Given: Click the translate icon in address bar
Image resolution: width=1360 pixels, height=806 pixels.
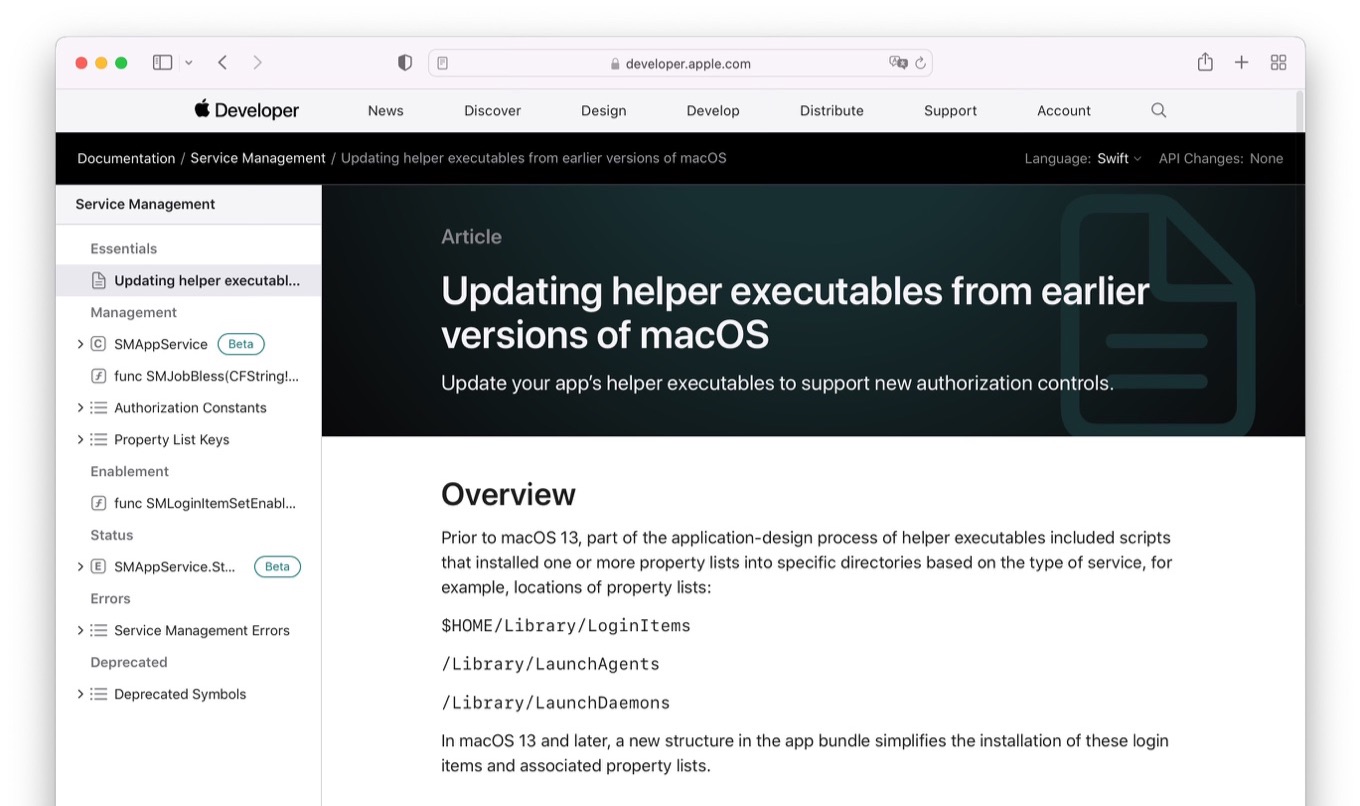Looking at the screenshot, I should [897, 63].
